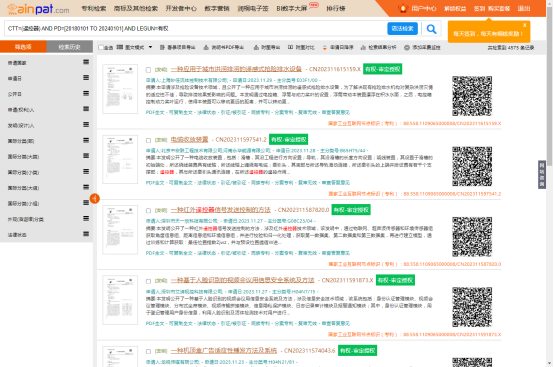The image size is (554, 367).
Task: Export specification PDF from the toolbar
Action: click(x=224, y=47)
